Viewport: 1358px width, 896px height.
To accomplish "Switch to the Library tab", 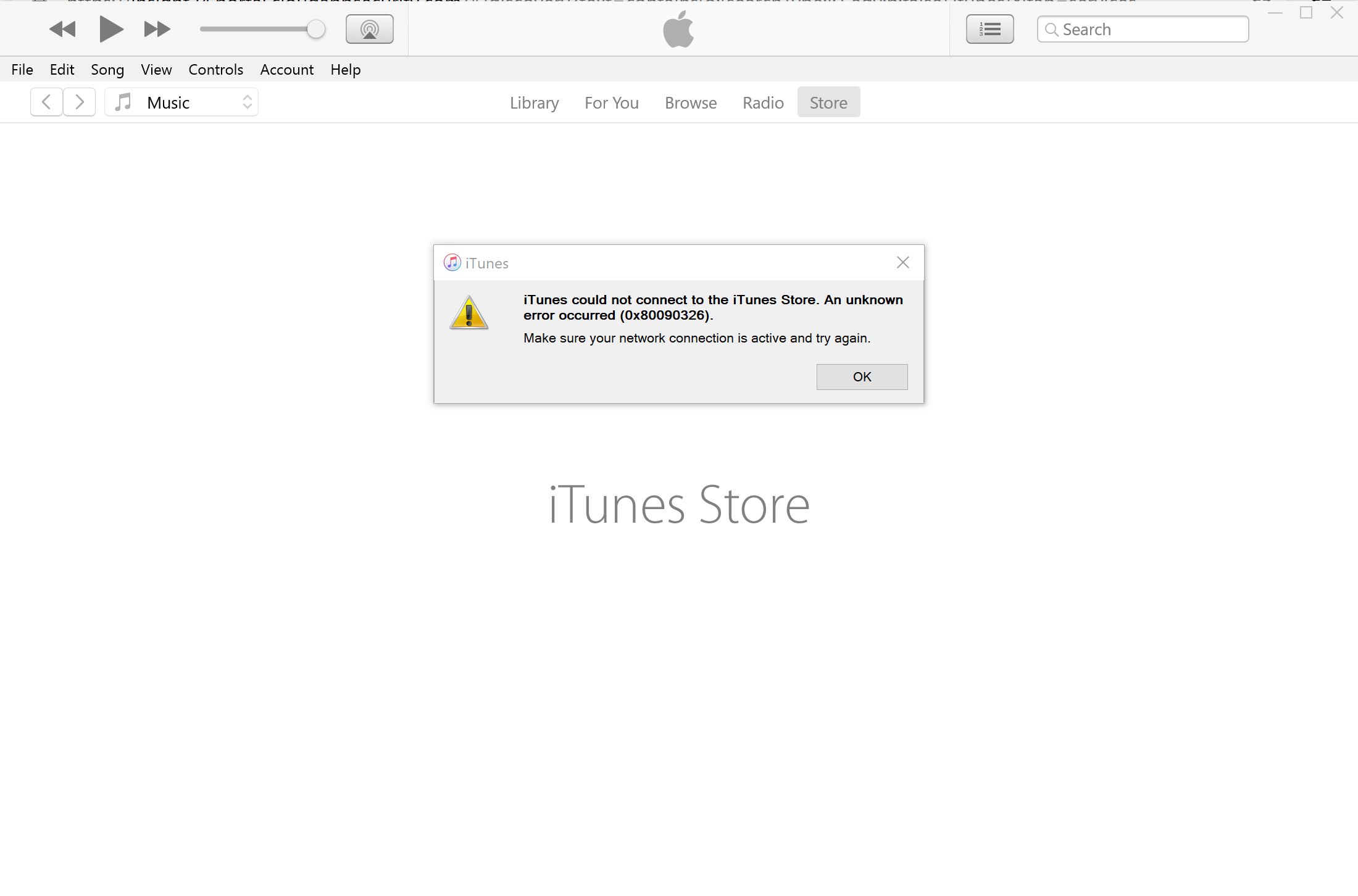I will (535, 102).
